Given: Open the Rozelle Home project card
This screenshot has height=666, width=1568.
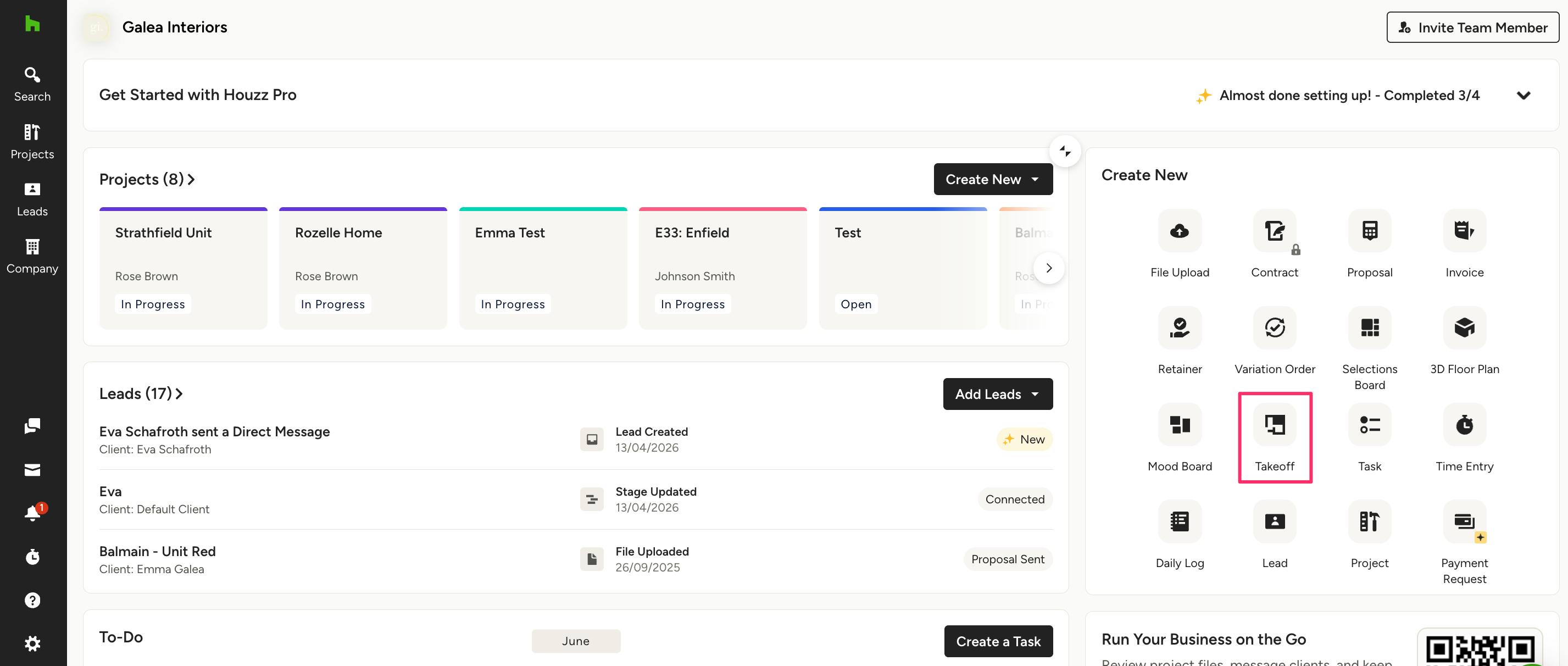Looking at the screenshot, I should click(x=363, y=268).
